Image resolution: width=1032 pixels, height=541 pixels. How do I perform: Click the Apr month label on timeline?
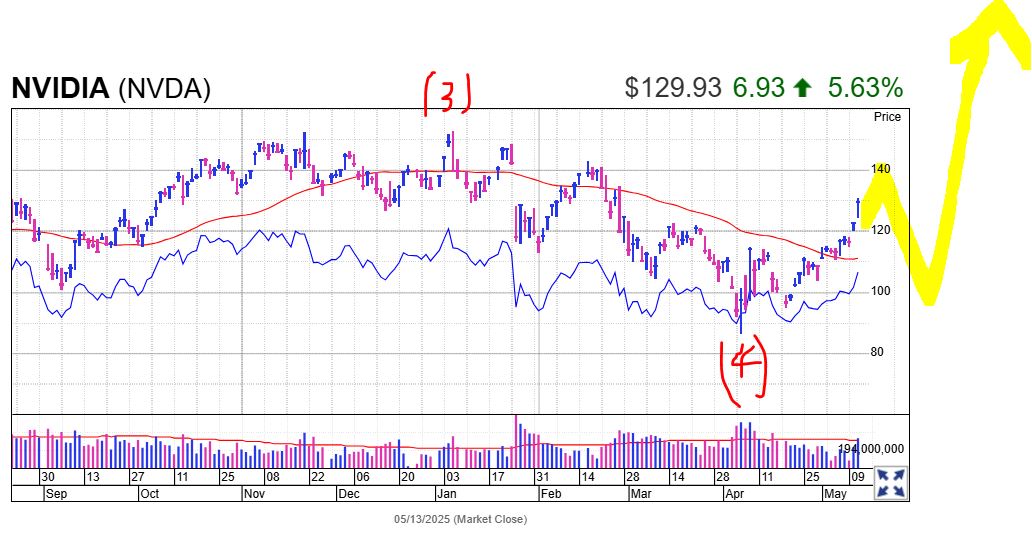[734, 494]
